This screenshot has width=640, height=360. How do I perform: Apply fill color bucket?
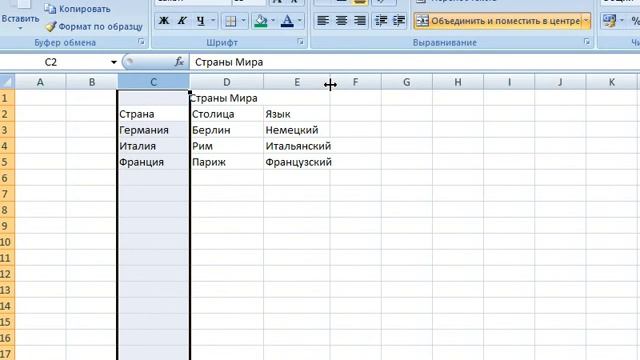coord(260,21)
